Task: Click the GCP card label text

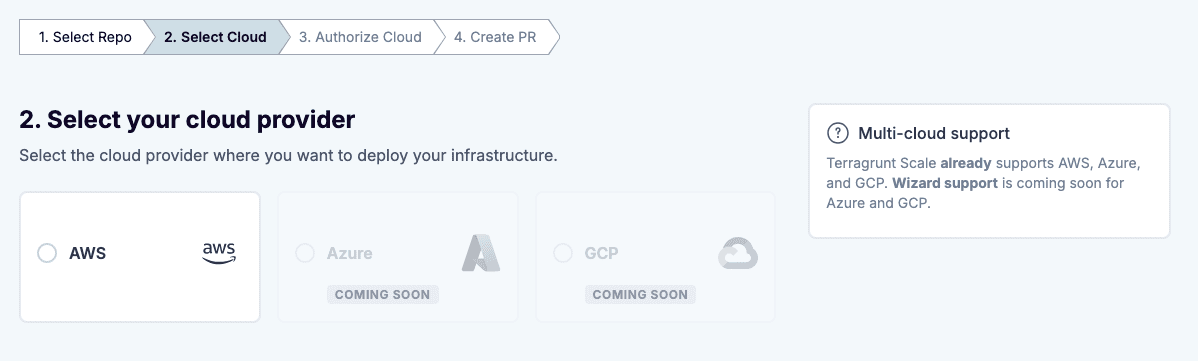Action: point(601,253)
